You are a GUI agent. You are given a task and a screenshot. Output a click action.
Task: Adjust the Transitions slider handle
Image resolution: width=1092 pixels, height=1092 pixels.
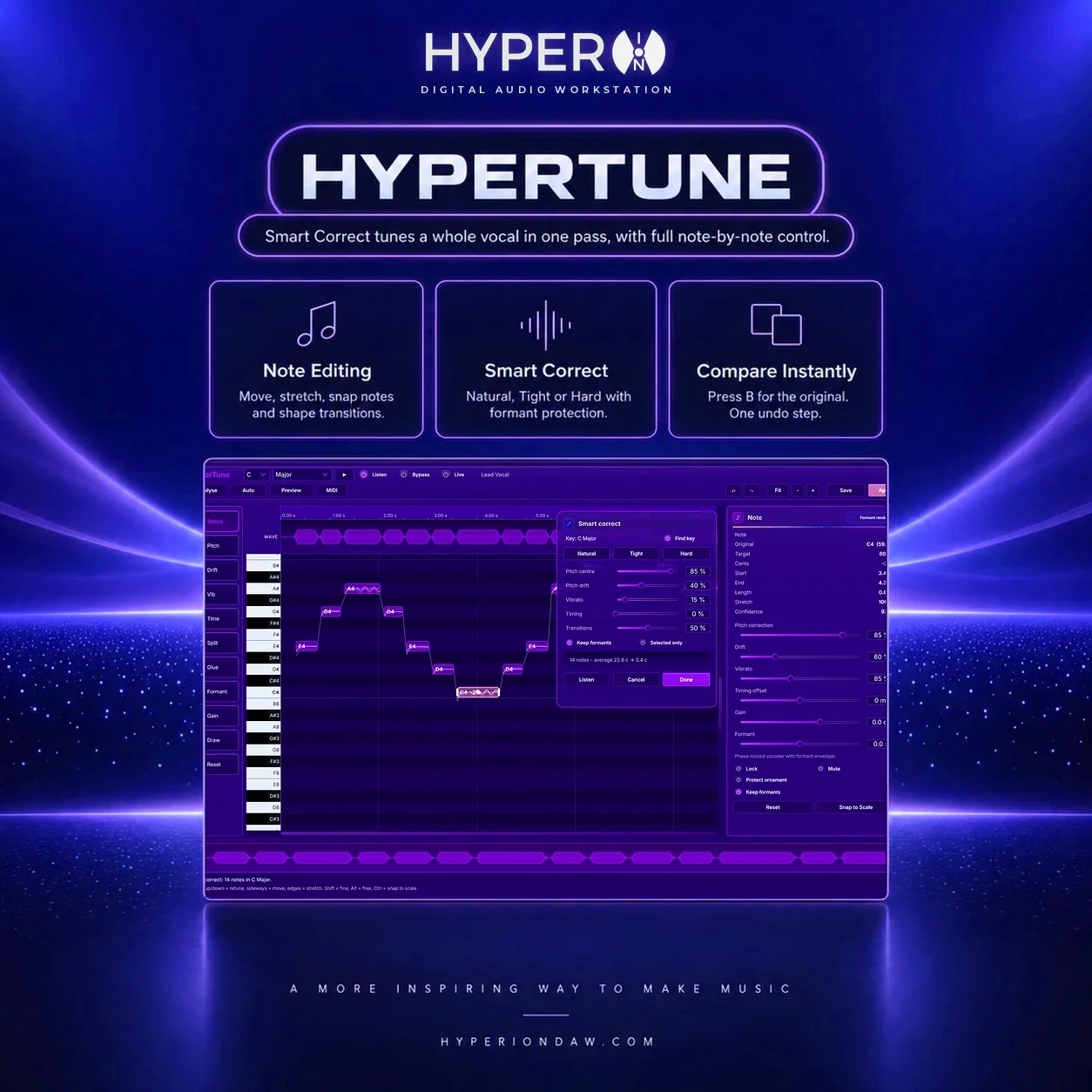click(x=647, y=628)
